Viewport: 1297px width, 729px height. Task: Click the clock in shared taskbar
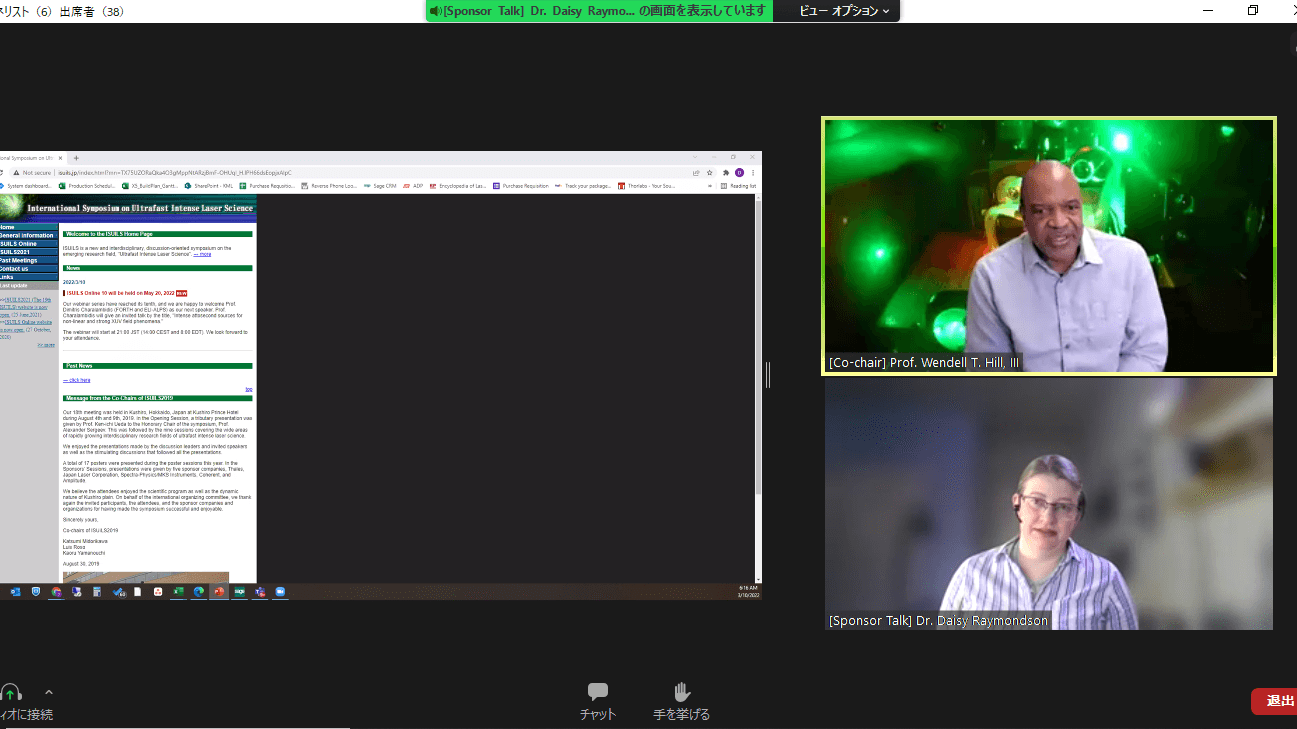pos(747,592)
